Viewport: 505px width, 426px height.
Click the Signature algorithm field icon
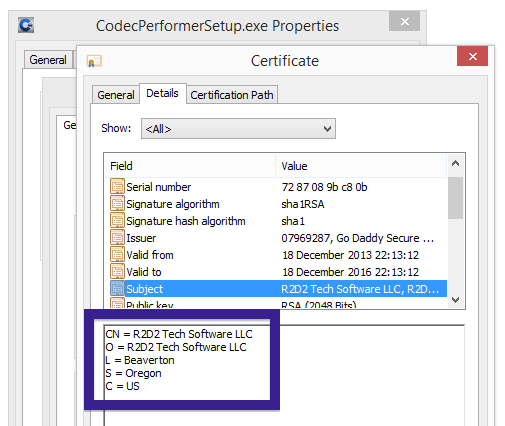pos(117,203)
